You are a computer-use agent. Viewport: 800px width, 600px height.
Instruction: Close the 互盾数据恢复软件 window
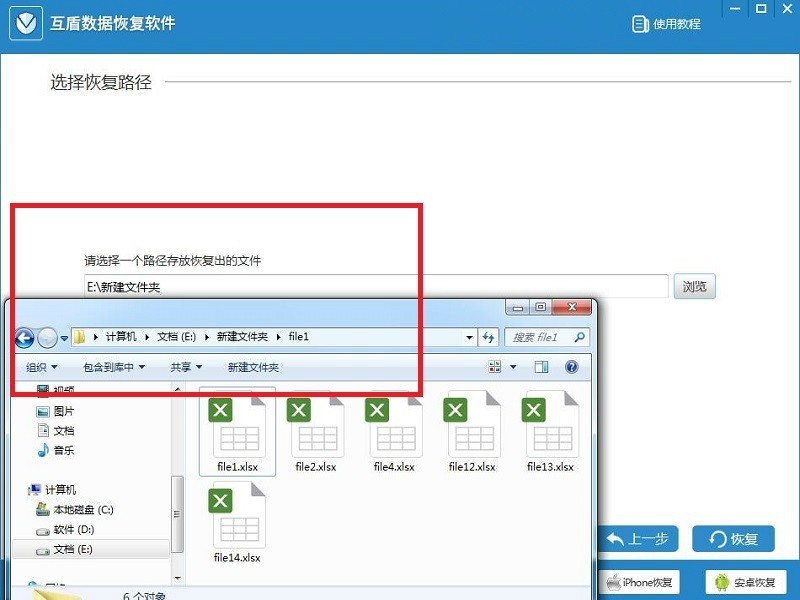click(787, 9)
